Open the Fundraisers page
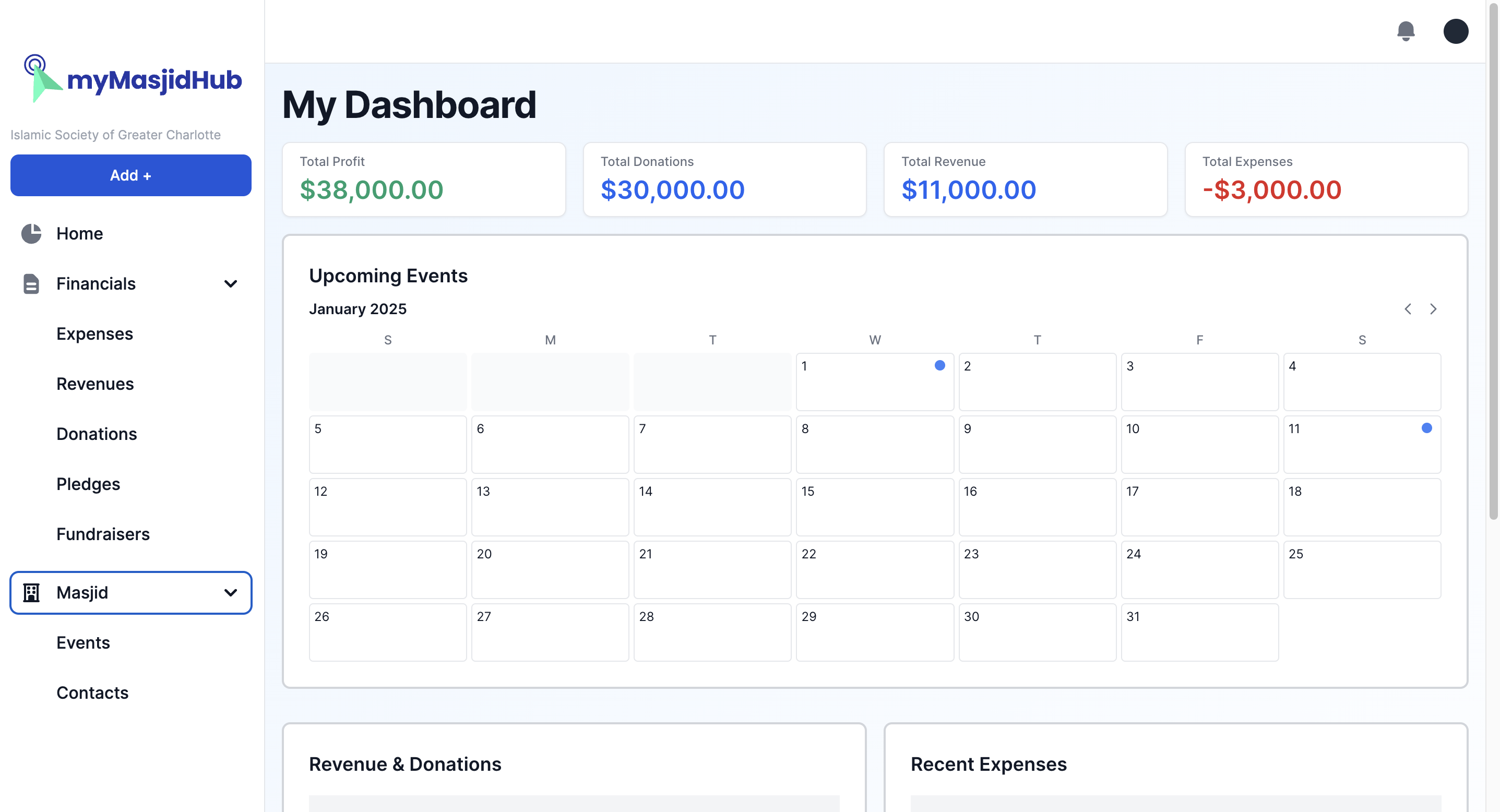This screenshot has height=812, width=1500. (131, 534)
